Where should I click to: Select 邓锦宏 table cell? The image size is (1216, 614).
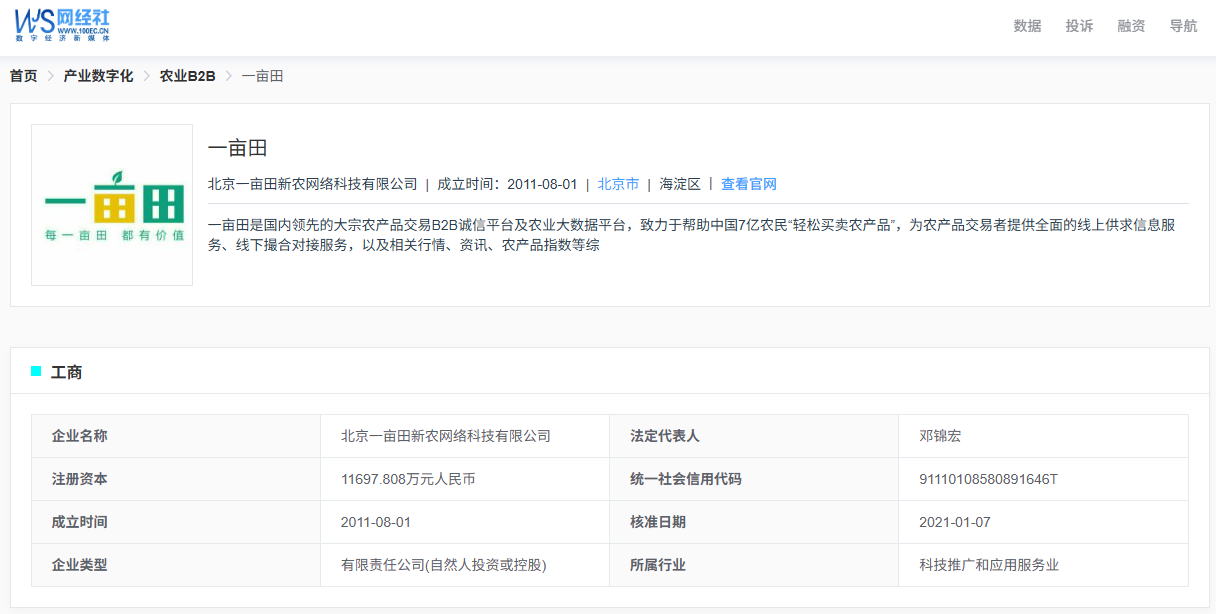[x=1043, y=436]
